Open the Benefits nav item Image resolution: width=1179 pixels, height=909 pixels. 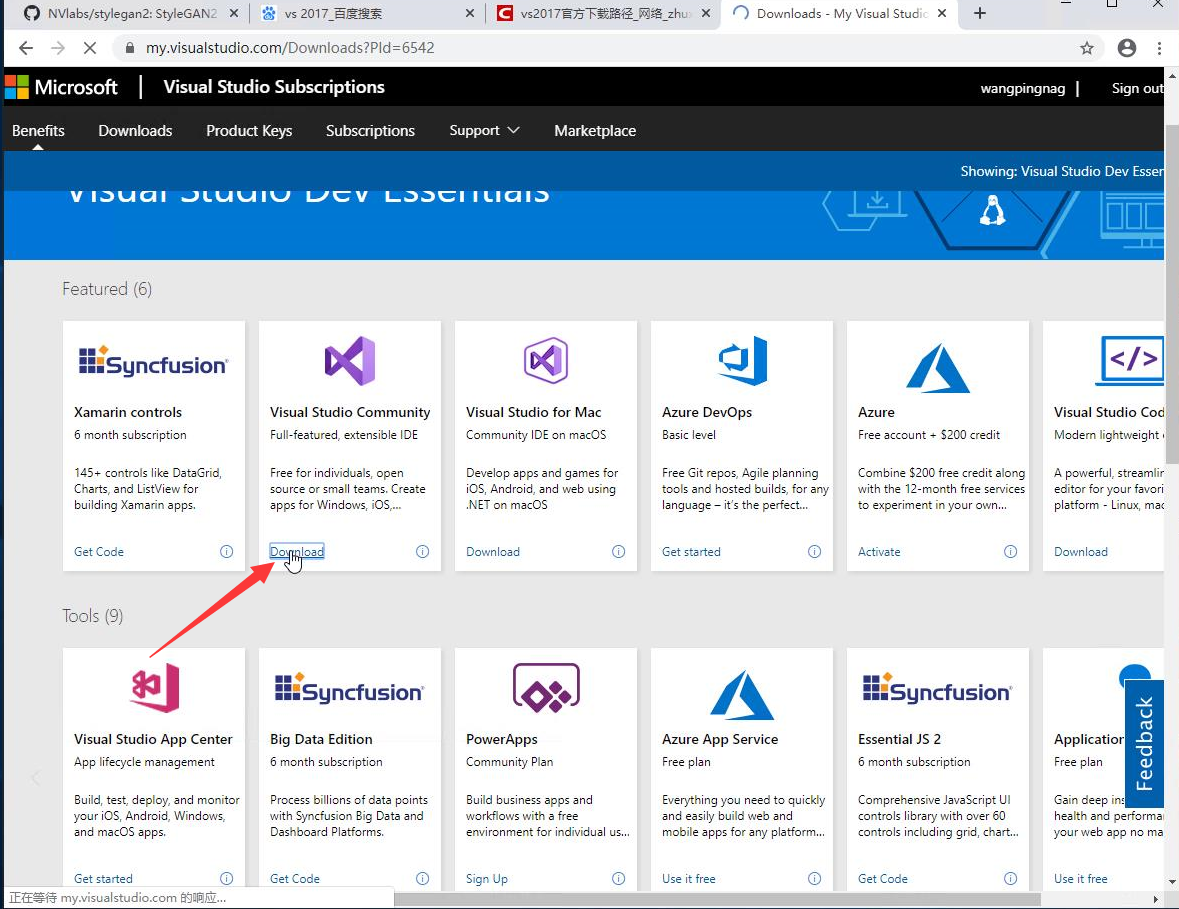click(38, 131)
